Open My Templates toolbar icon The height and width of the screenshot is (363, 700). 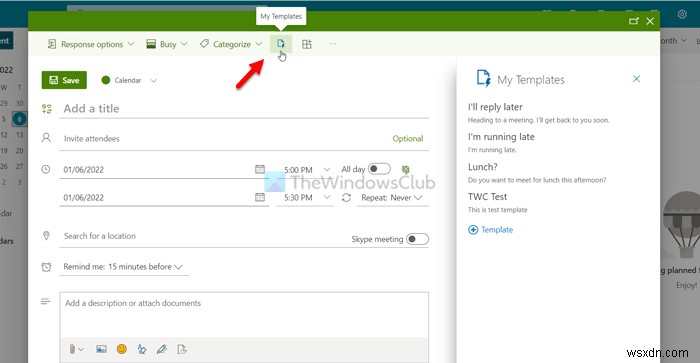coord(281,44)
